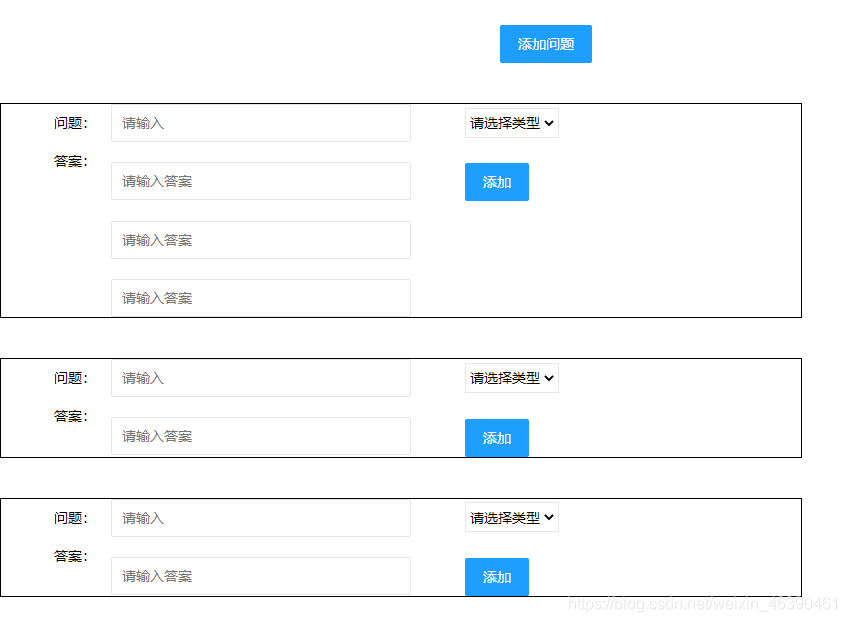
Task: Click the 问题 label in the first block
Action: click(69, 122)
